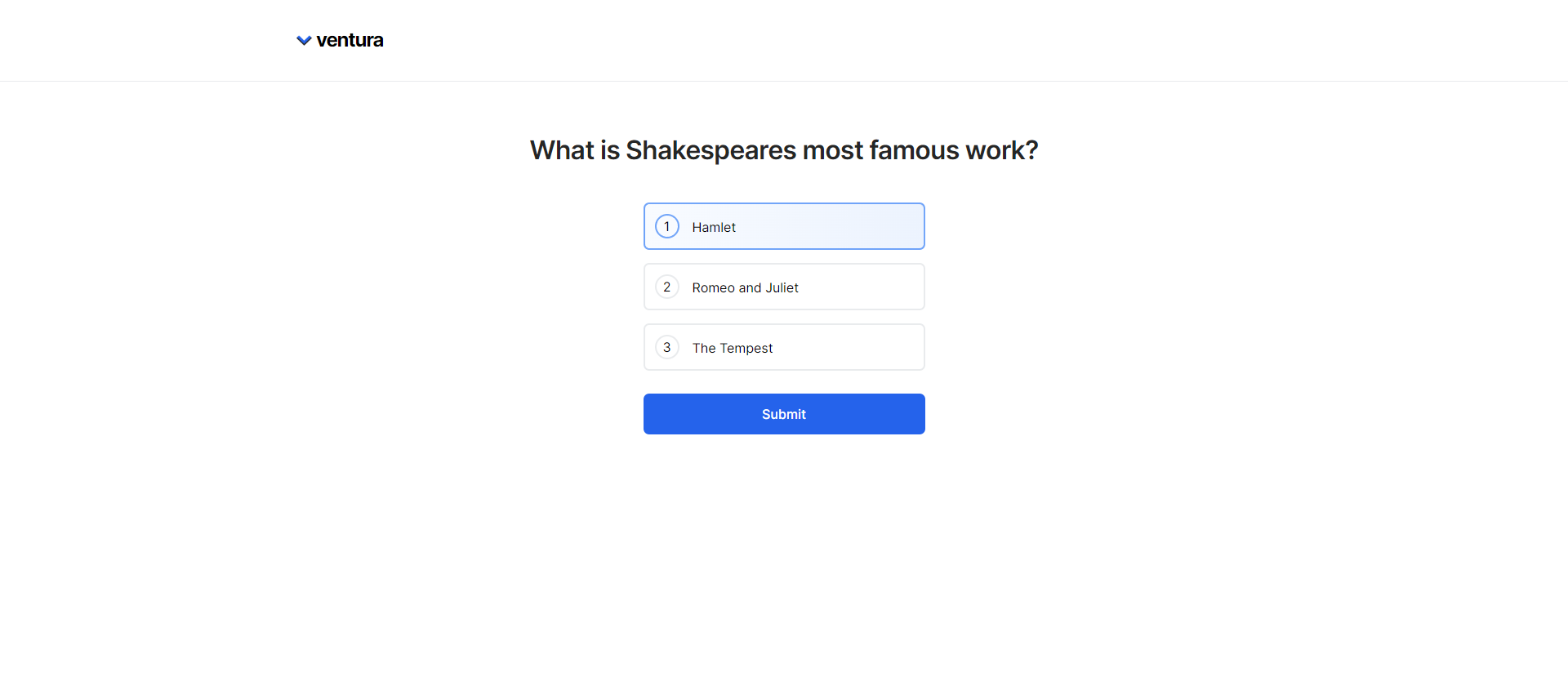Choose the Hamlet answer option

pos(784,226)
